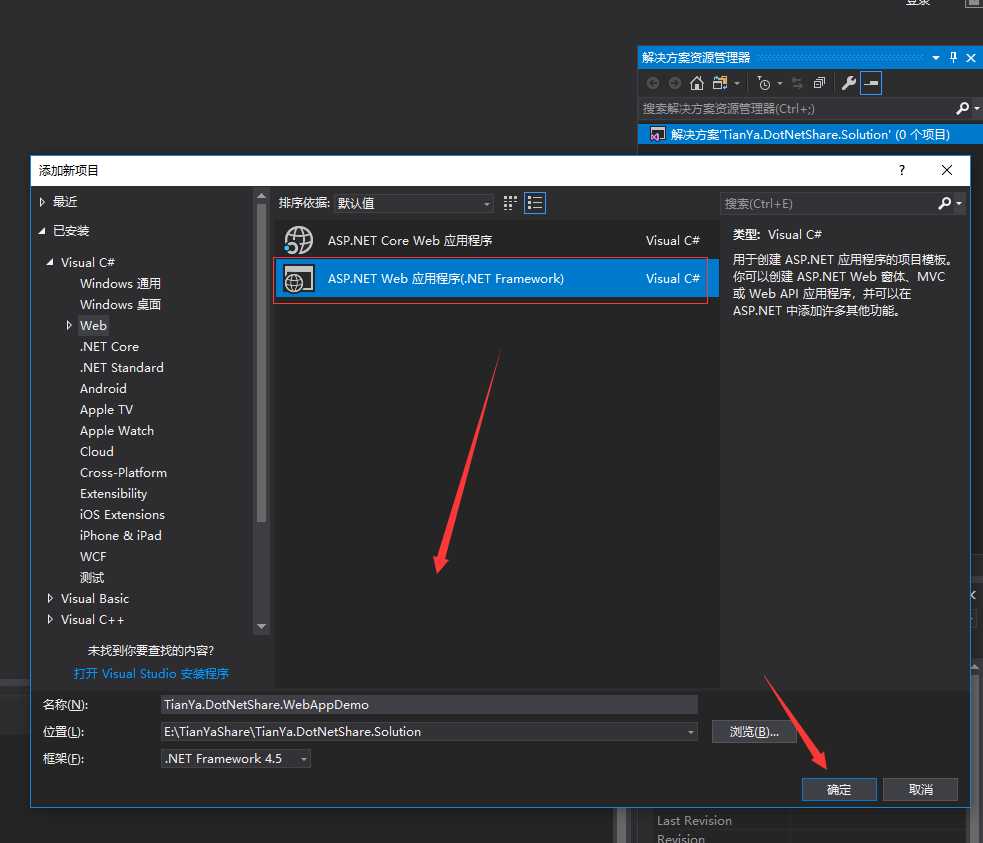The height and width of the screenshot is (843, 983).
Task: Collapse 已安装 node in template tree
Action: coord(42,231)
